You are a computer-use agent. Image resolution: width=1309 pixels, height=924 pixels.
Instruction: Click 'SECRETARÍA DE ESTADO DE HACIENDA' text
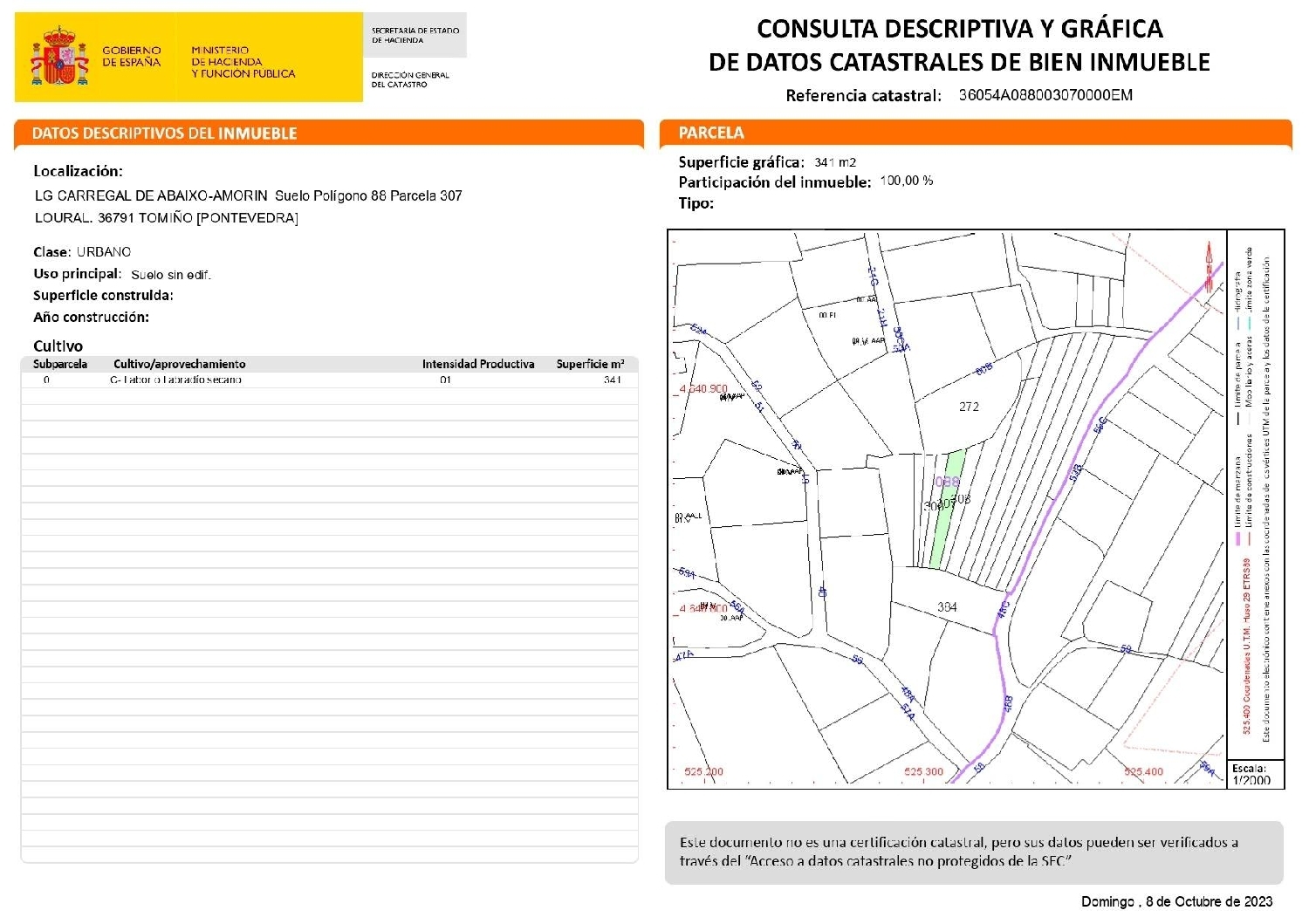click(415, 36)
